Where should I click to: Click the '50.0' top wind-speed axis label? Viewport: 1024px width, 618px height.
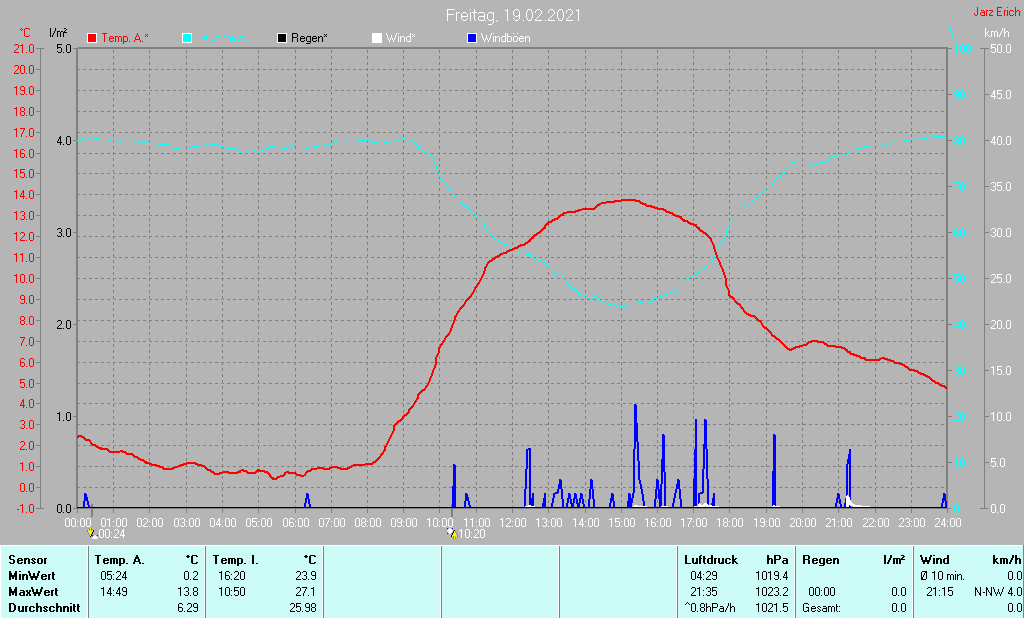coord(1000,49)
